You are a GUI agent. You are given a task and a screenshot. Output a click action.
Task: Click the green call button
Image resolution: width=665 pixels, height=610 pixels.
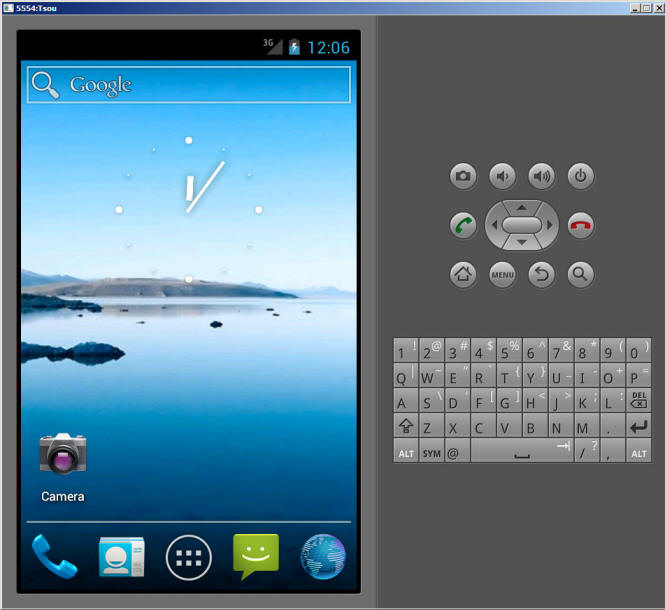pos(463,225)
